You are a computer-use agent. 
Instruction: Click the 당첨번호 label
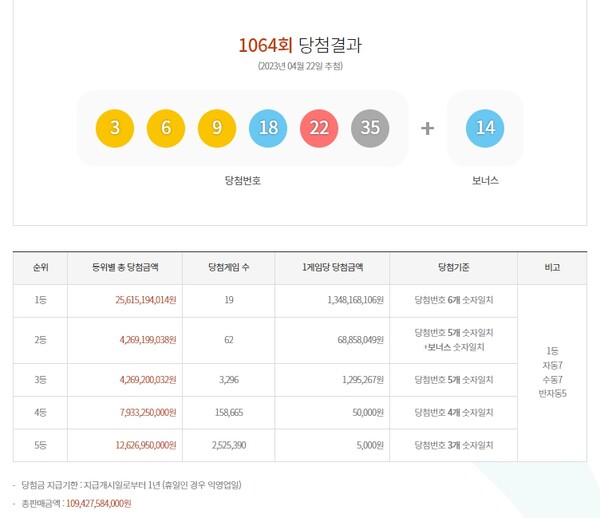[243, 181]
